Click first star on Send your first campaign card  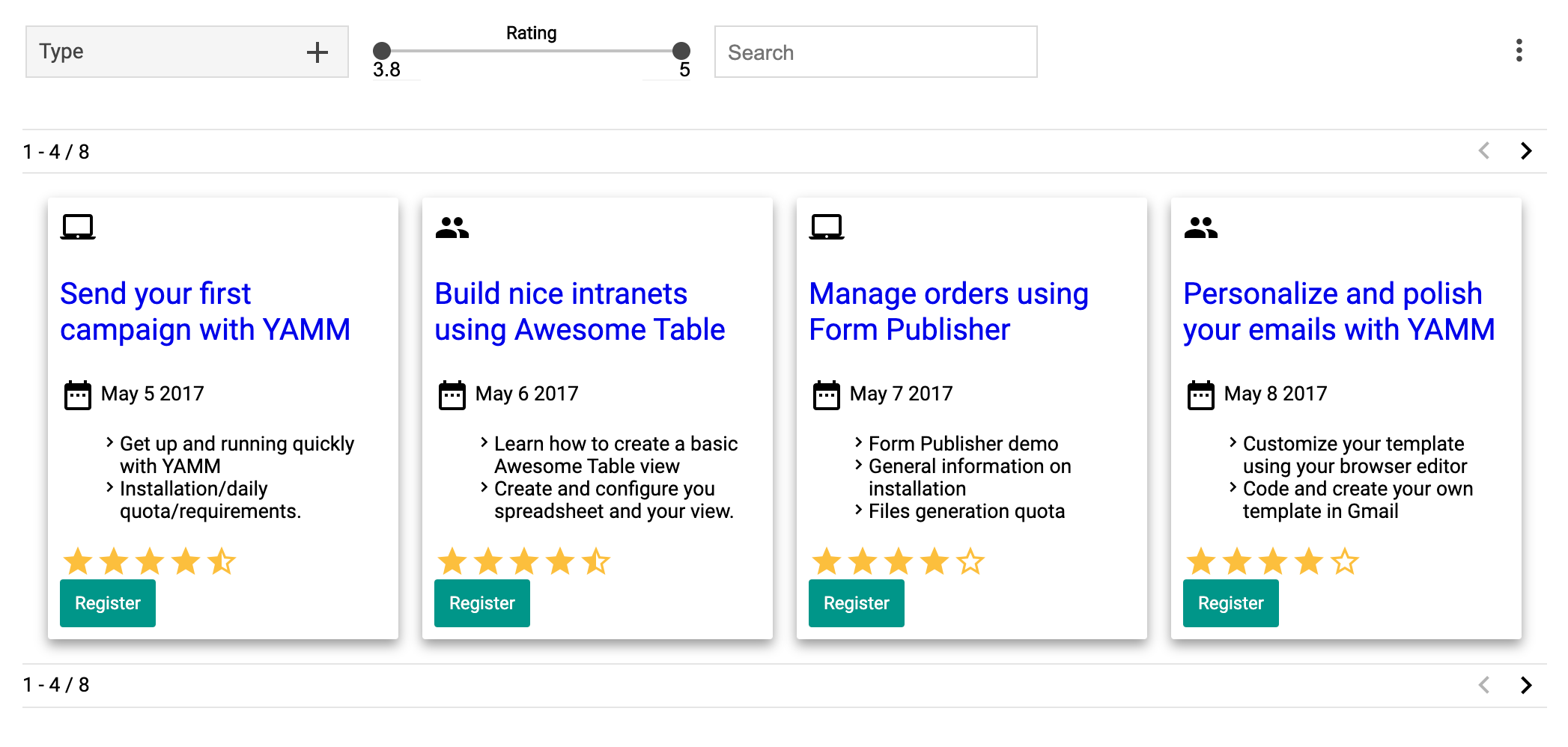[78, 561]
